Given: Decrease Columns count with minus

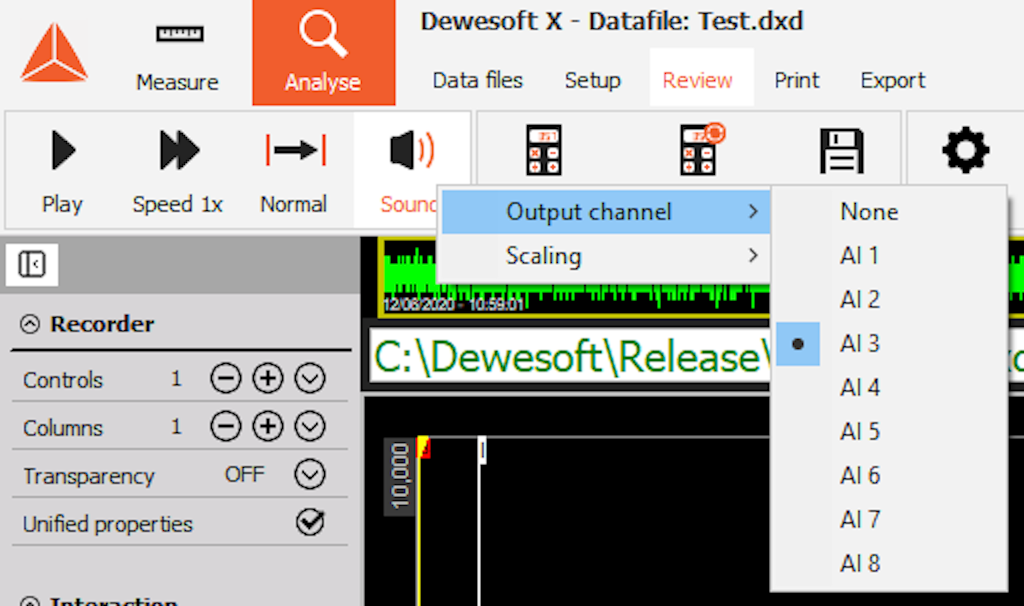Looking at the screenshot, I should point(226,426).
